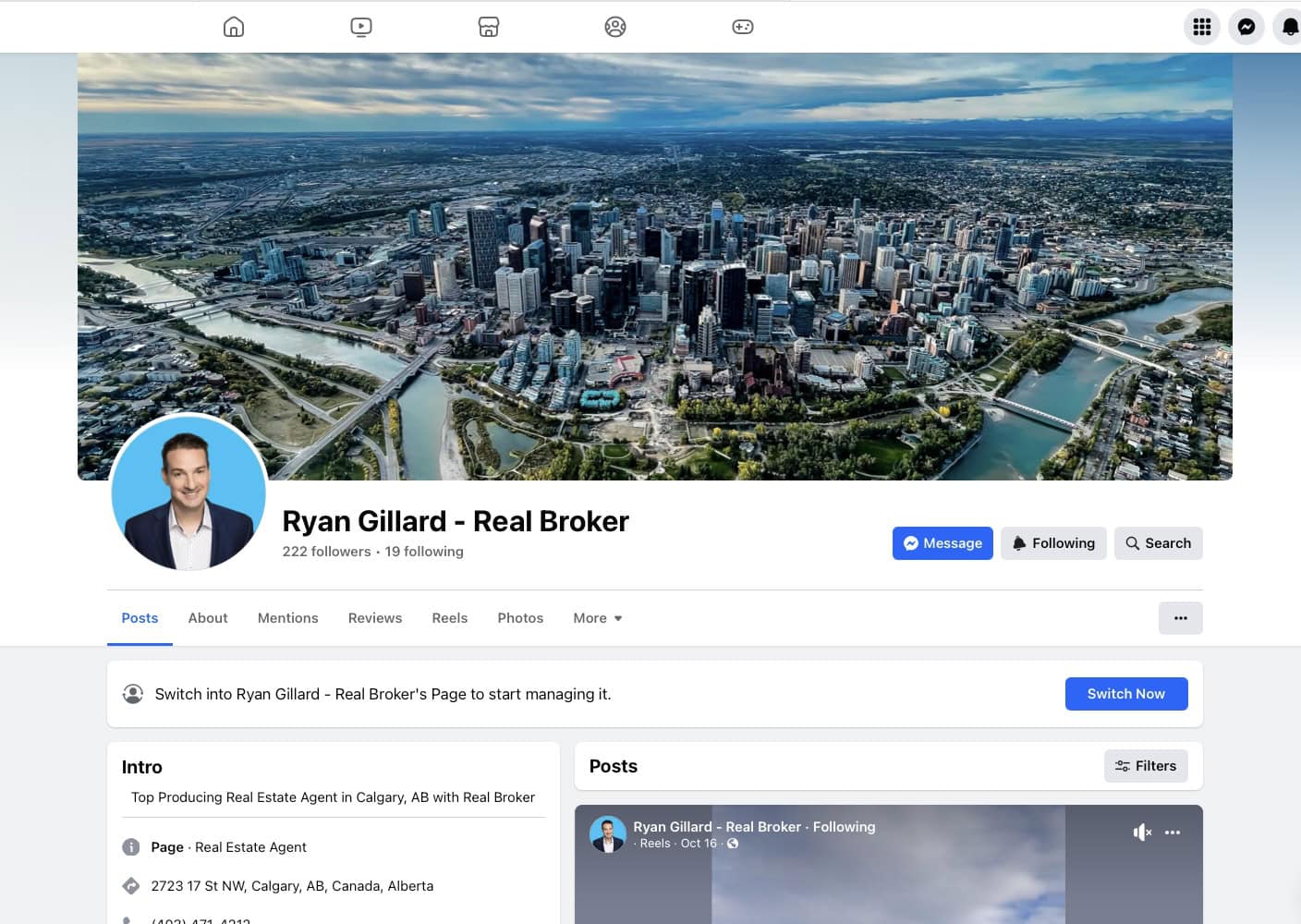
Task: Open the Groups icon in the top bar
Action: click(x=615, y=27)
